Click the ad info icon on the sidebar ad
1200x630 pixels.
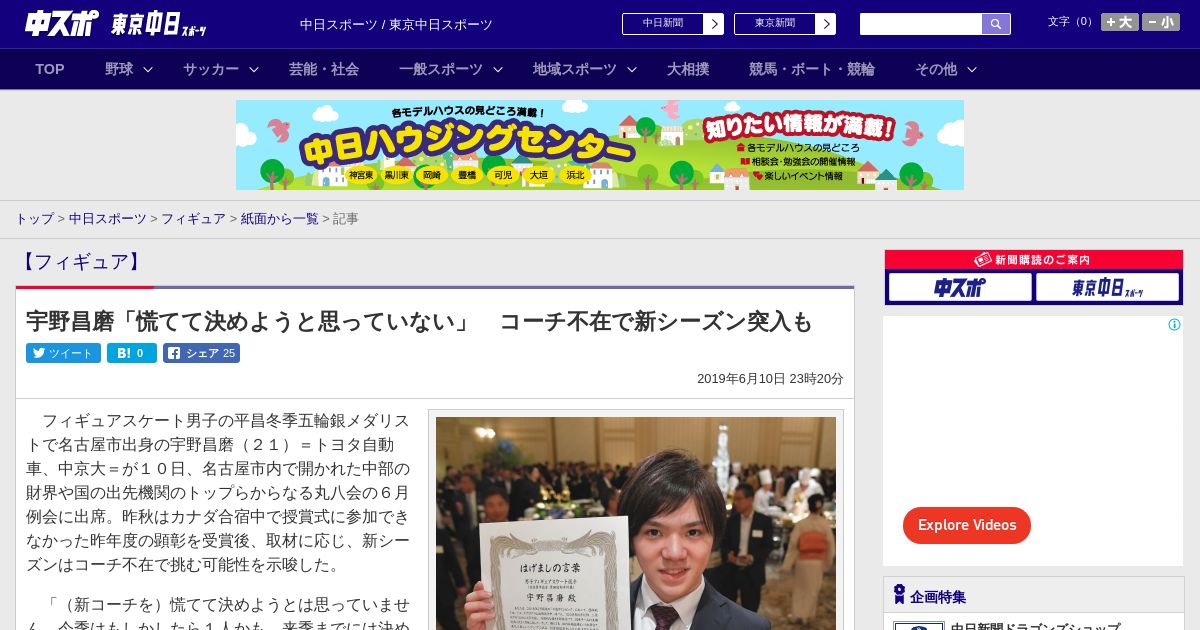pos(1174,325)
